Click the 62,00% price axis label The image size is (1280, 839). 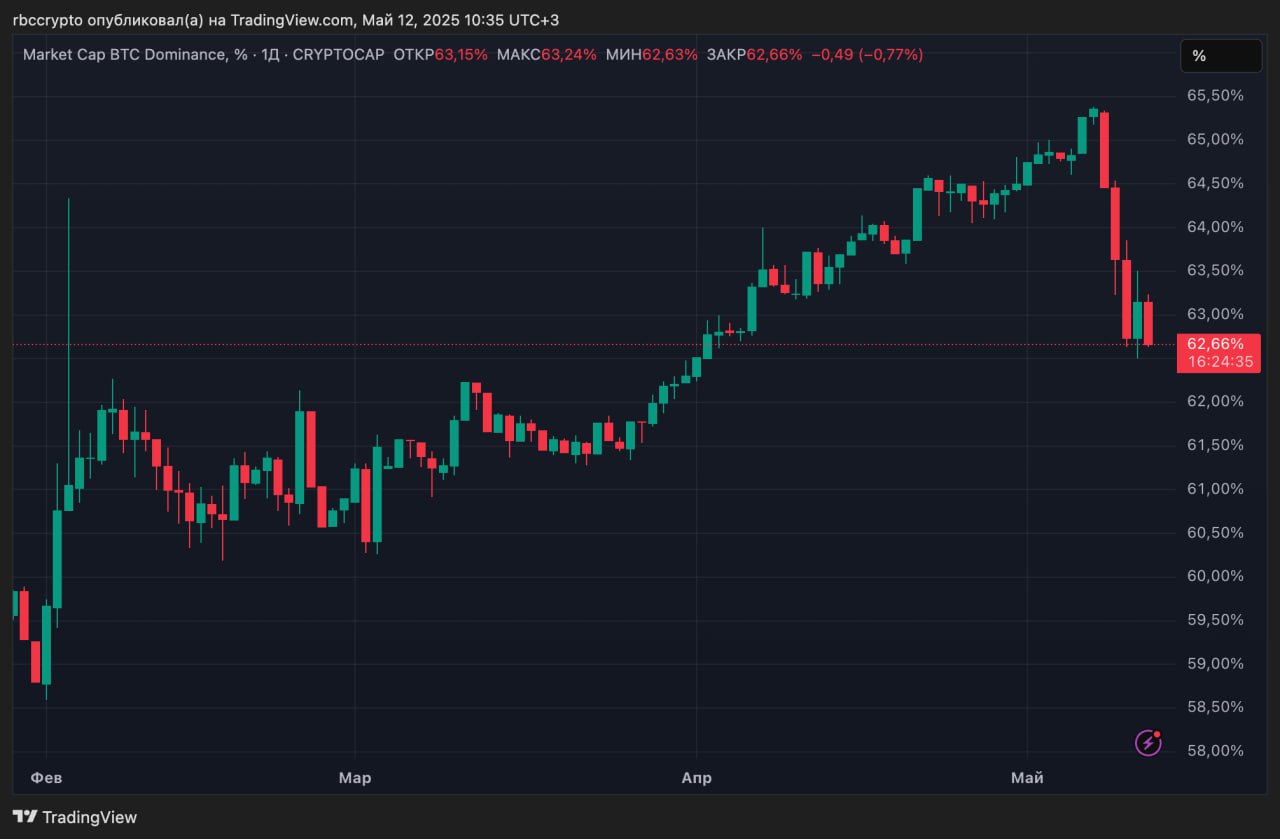click(1215, 401)
